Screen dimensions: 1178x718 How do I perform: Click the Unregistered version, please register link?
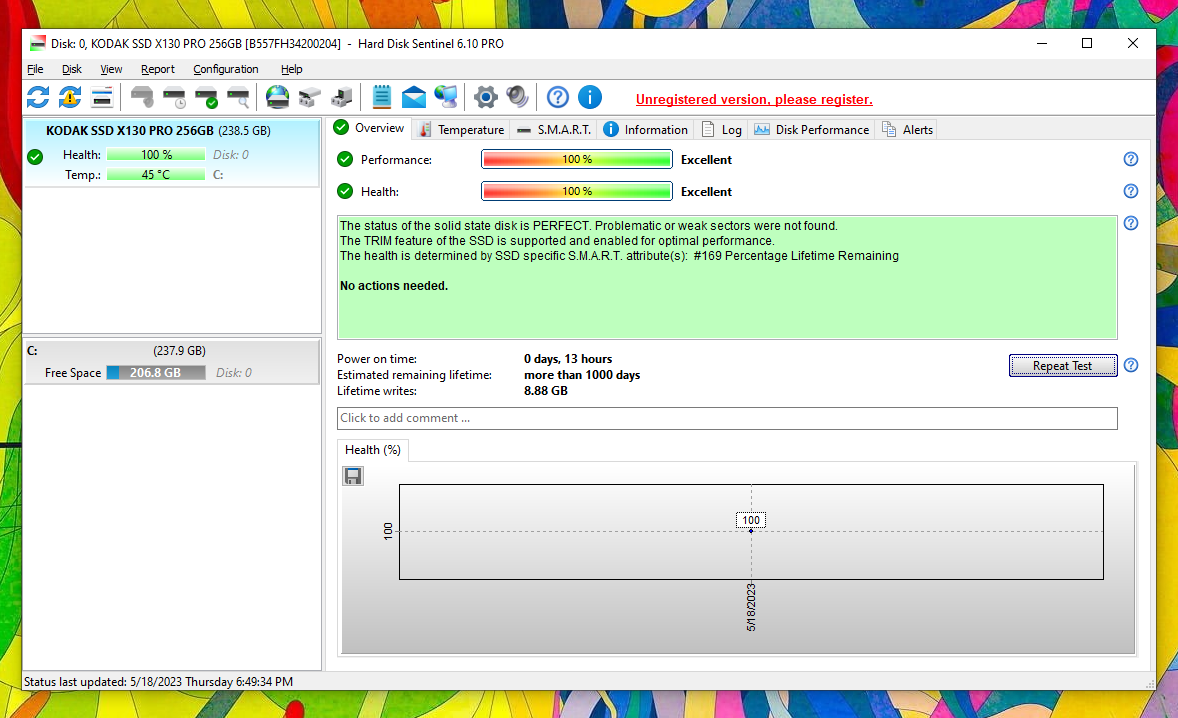point(754,99)
